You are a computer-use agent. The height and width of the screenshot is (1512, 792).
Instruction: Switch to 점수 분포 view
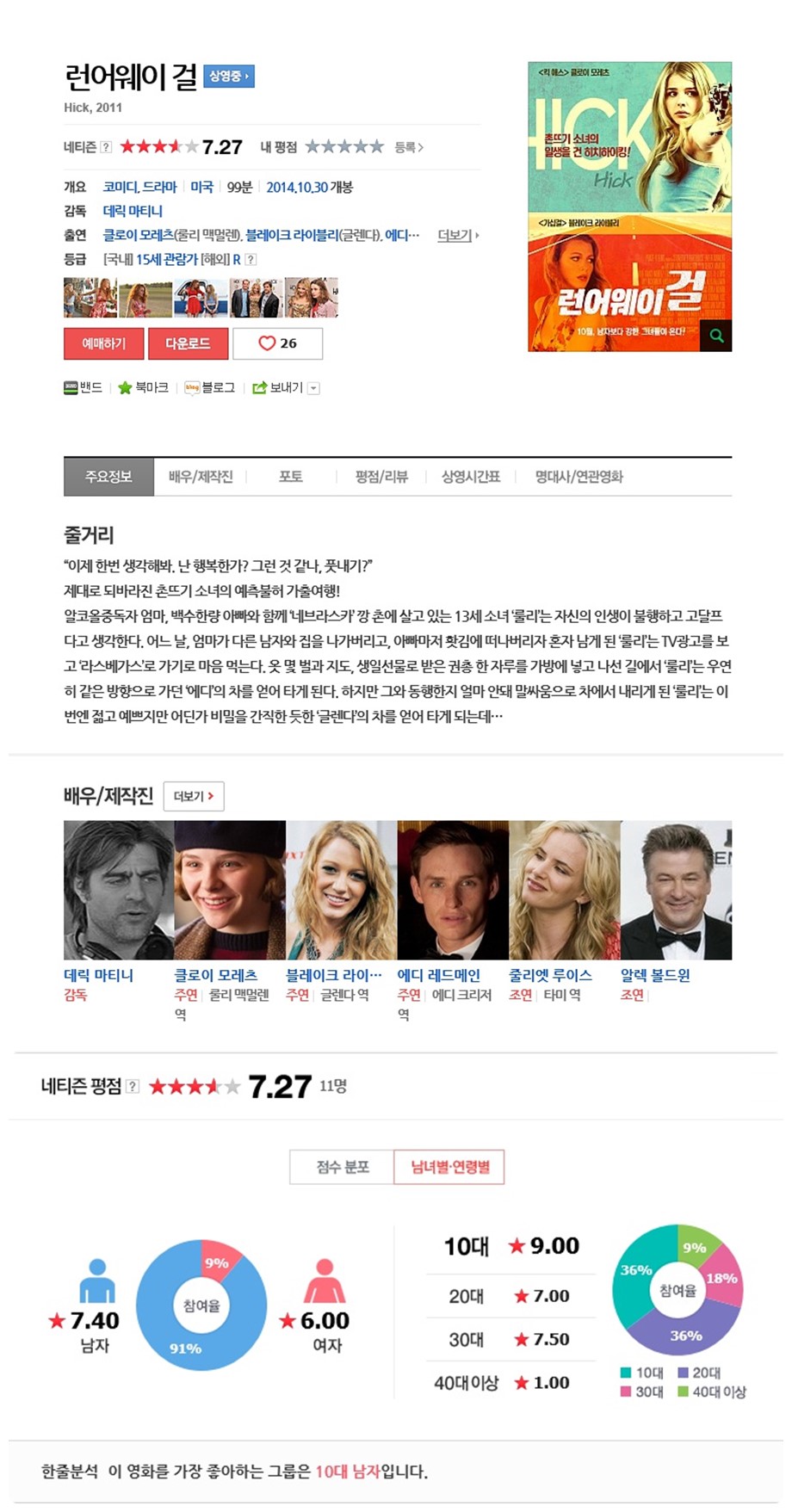(342, 1168)
